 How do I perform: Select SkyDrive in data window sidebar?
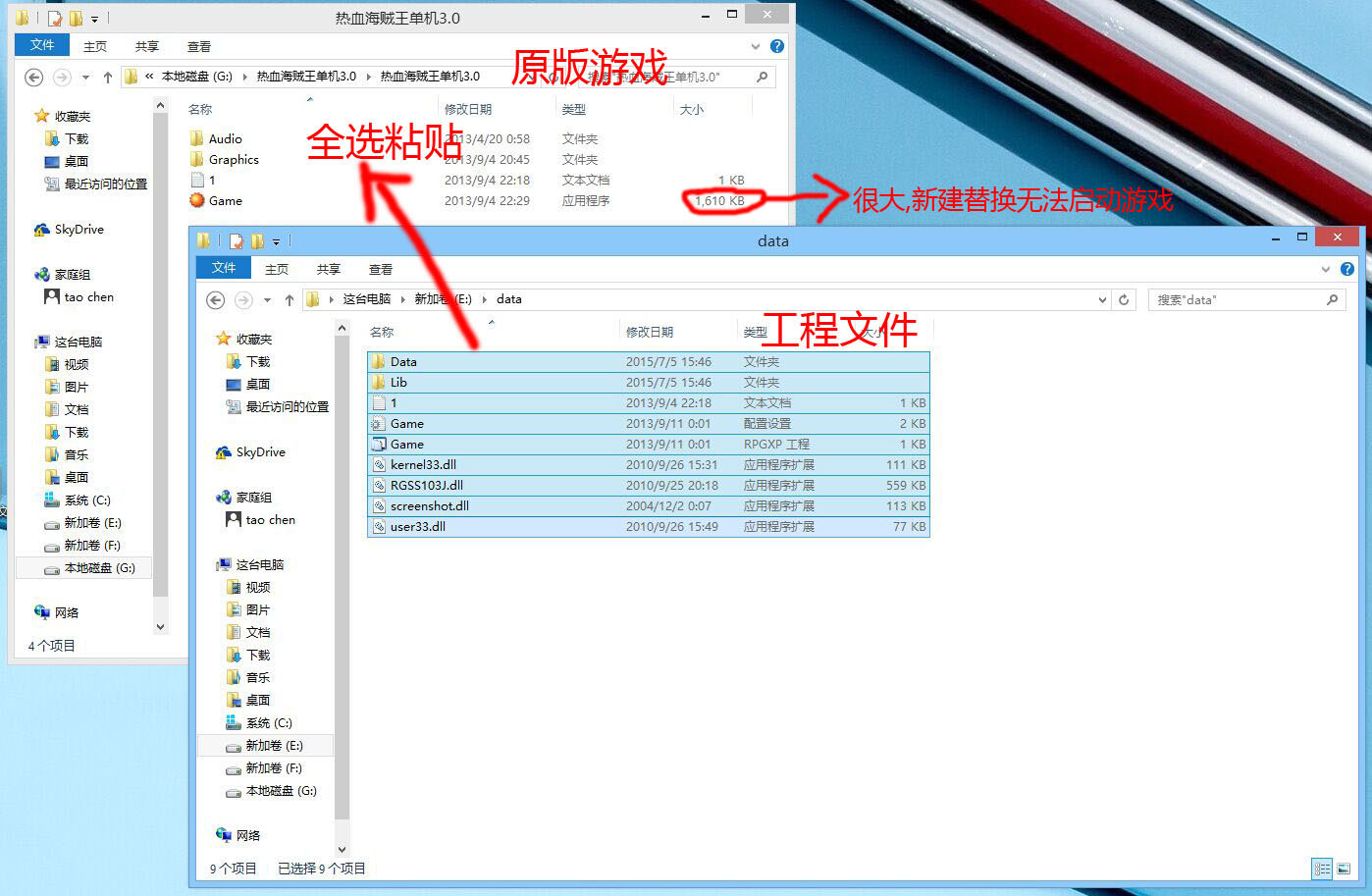click(260, 452)
